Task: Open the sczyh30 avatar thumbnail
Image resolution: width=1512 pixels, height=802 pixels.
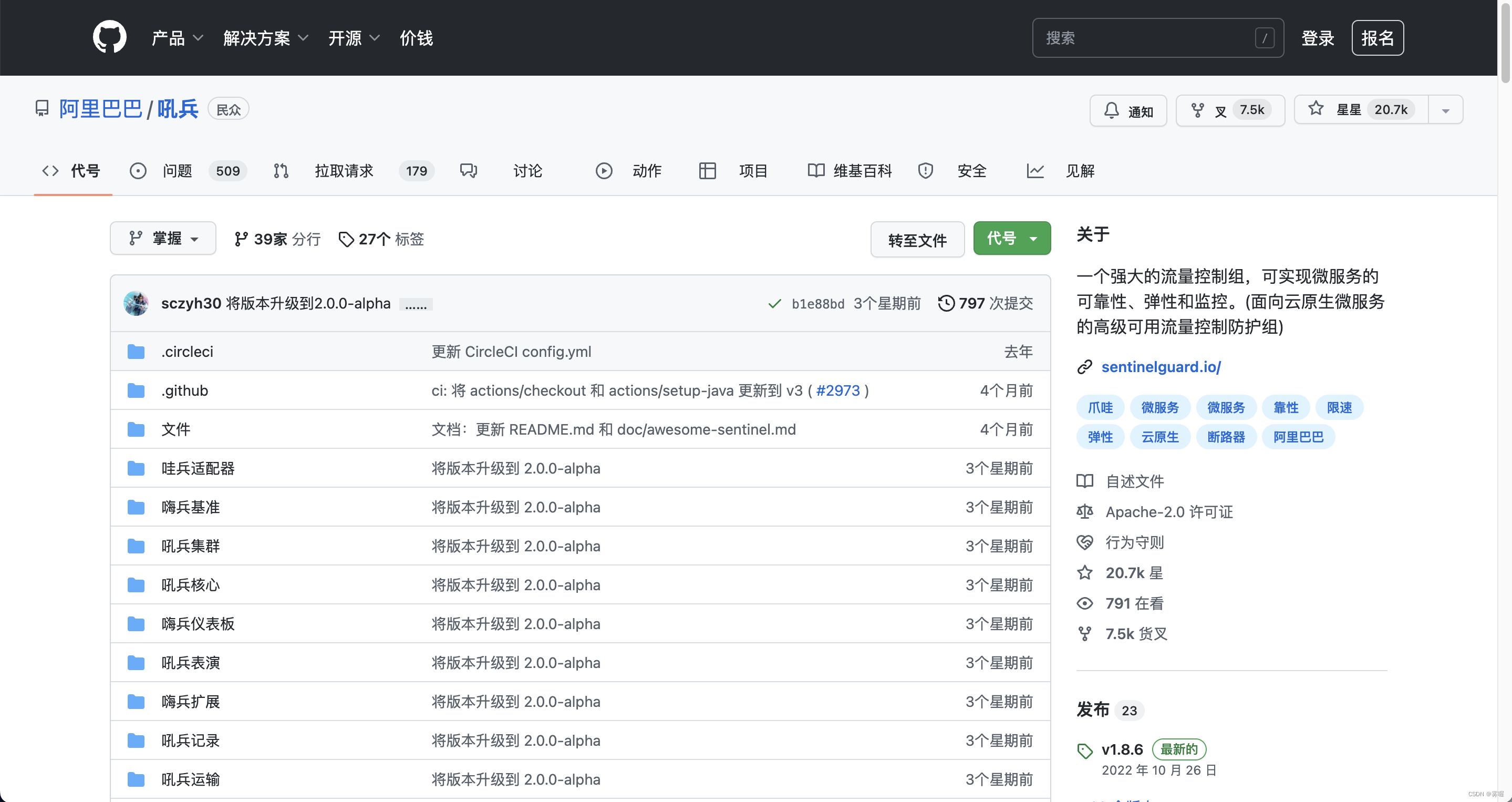Action: click(136, 303)
